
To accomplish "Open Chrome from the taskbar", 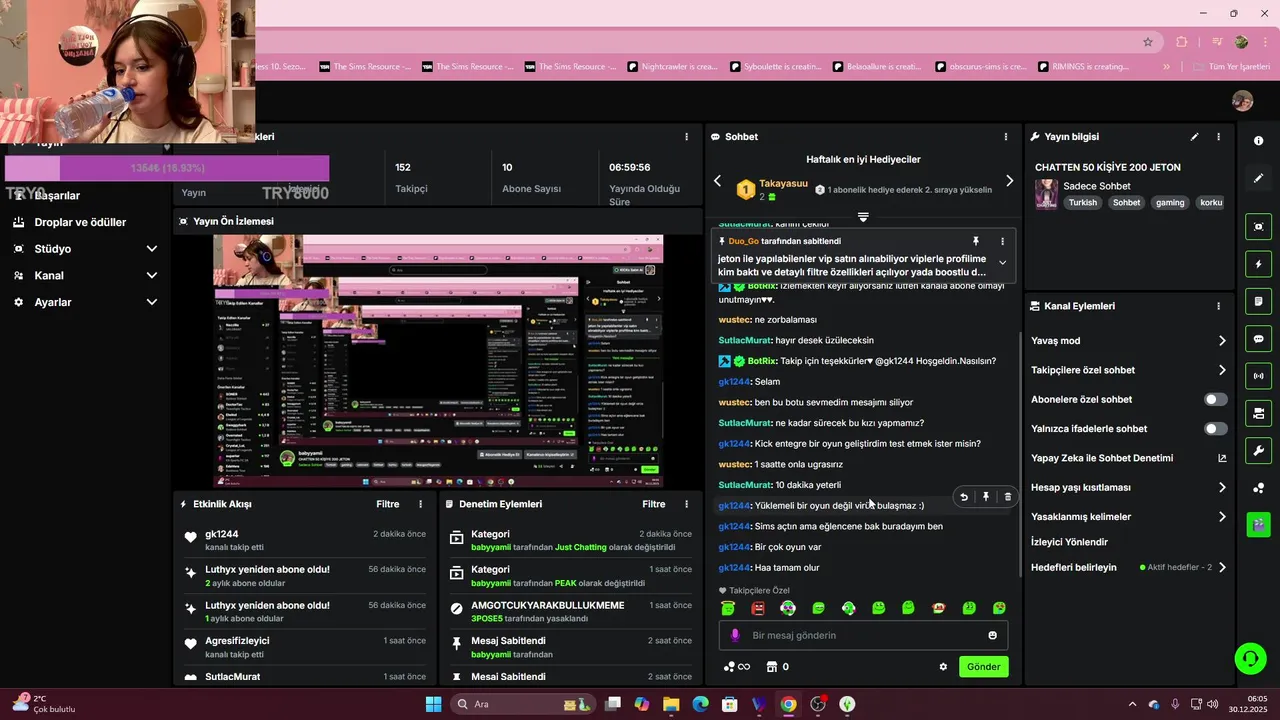I will click(788, 704).
